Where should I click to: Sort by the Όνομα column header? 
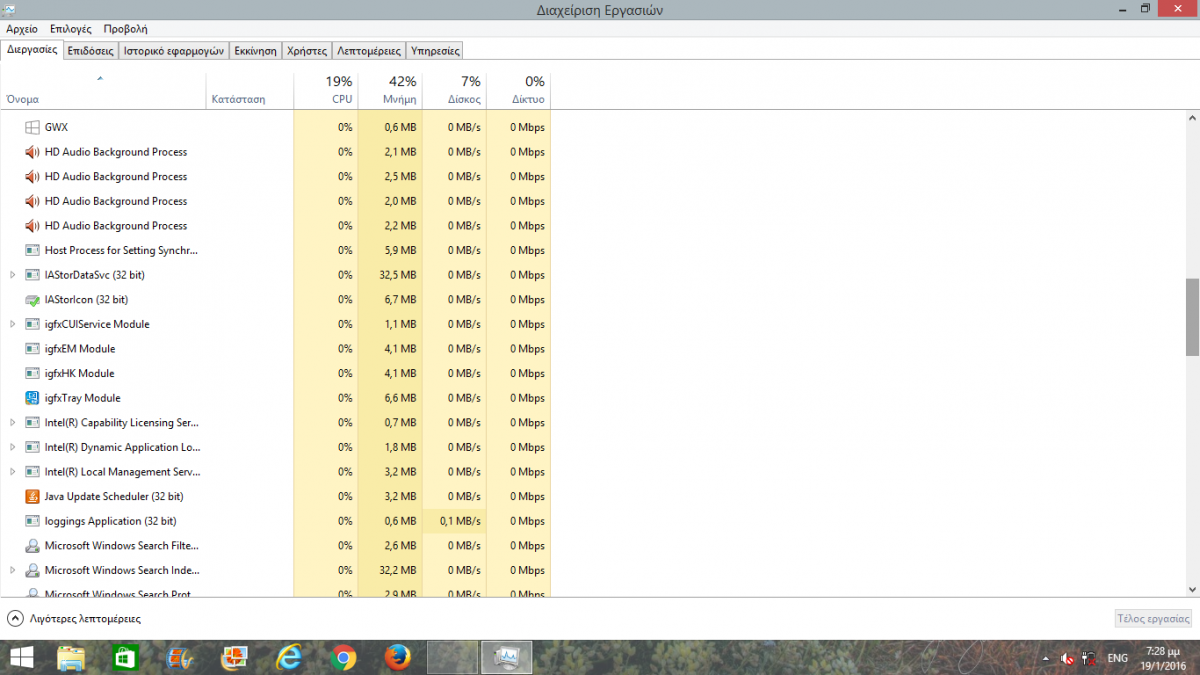[x=103, y=90]
